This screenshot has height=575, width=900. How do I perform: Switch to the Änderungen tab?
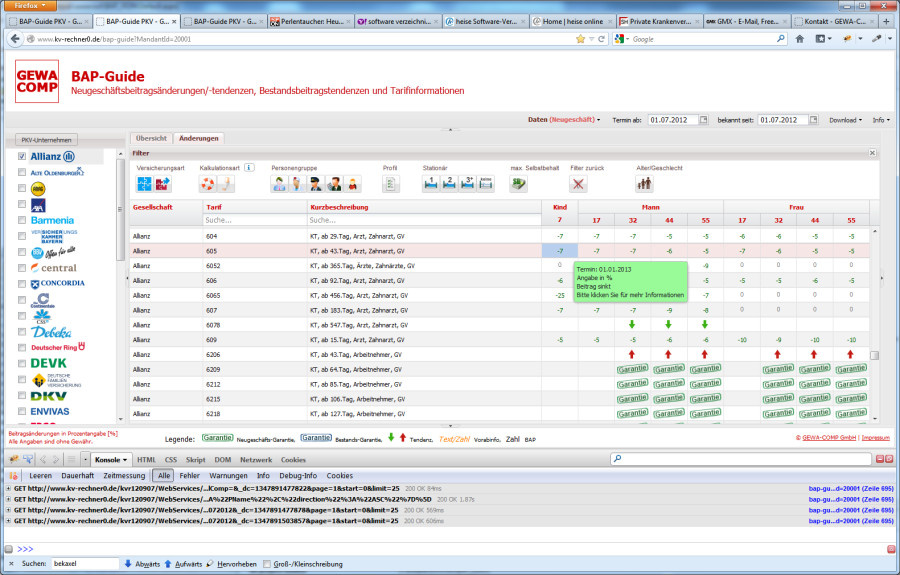tap(199, 138)
